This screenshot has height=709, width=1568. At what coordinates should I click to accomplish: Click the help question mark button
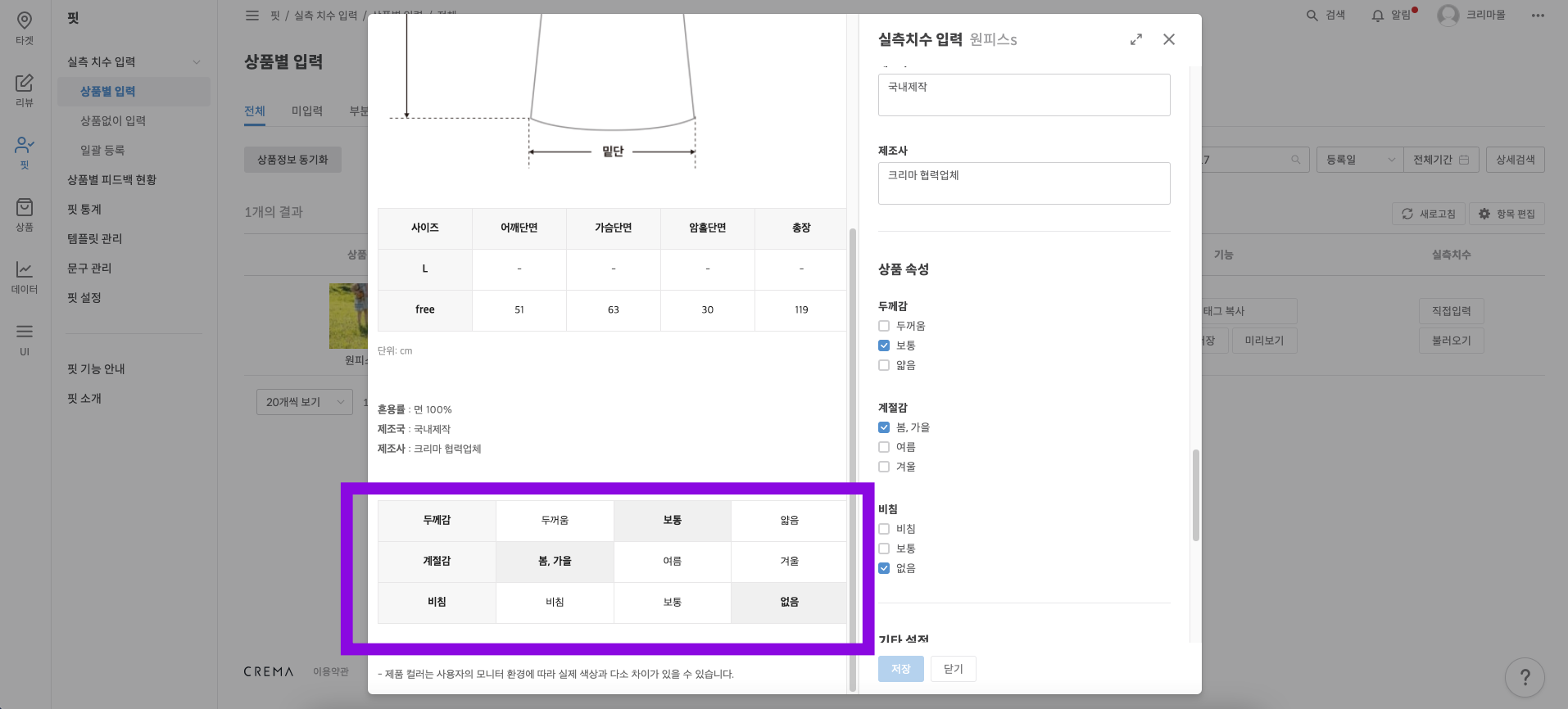[1525, 677]
